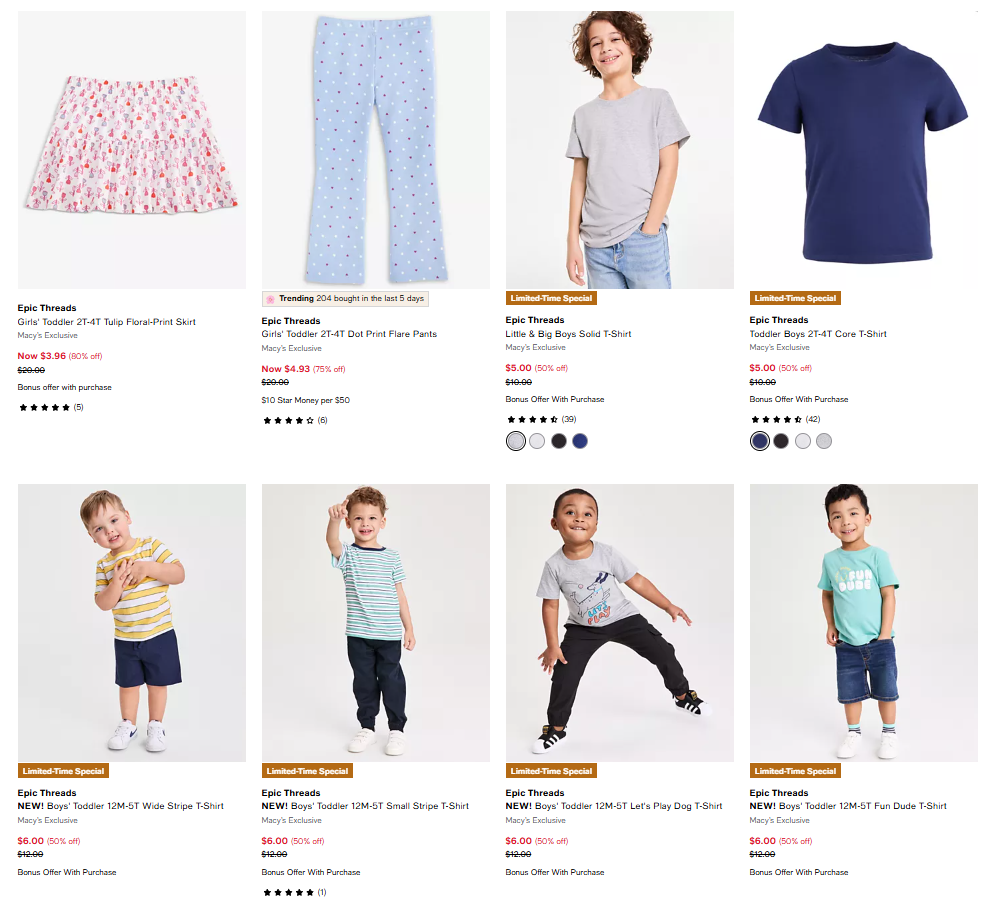Pick black swatch for Toddler Boys Core T-Shirt
This screenshot has width=997, height=900.
[781, 441]
